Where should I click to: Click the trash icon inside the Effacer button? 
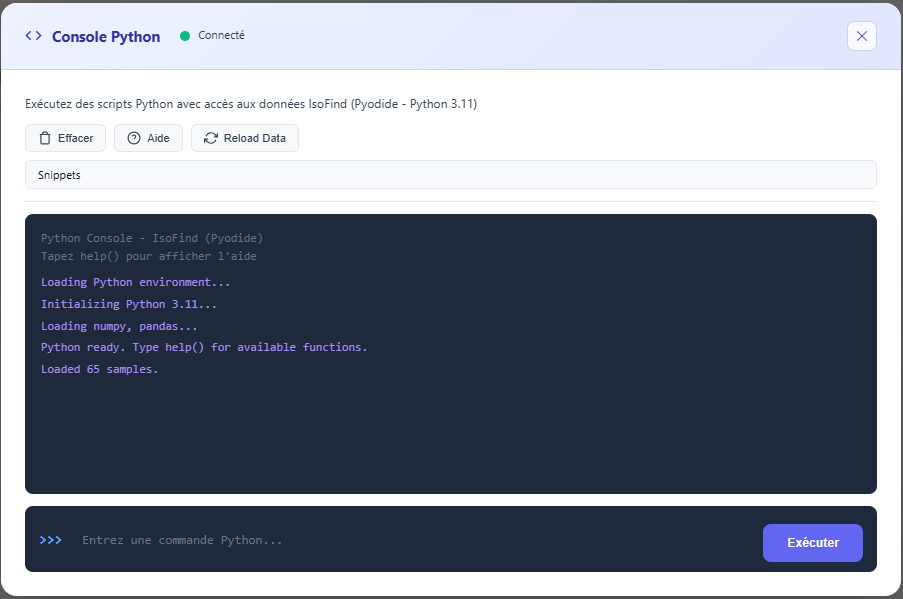(42, 138)
